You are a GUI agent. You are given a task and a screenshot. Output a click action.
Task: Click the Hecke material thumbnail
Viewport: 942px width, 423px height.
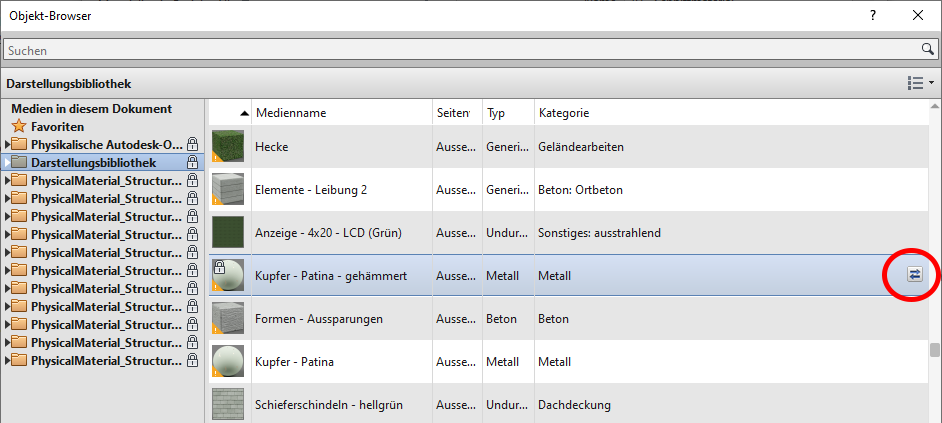(228, 147)
